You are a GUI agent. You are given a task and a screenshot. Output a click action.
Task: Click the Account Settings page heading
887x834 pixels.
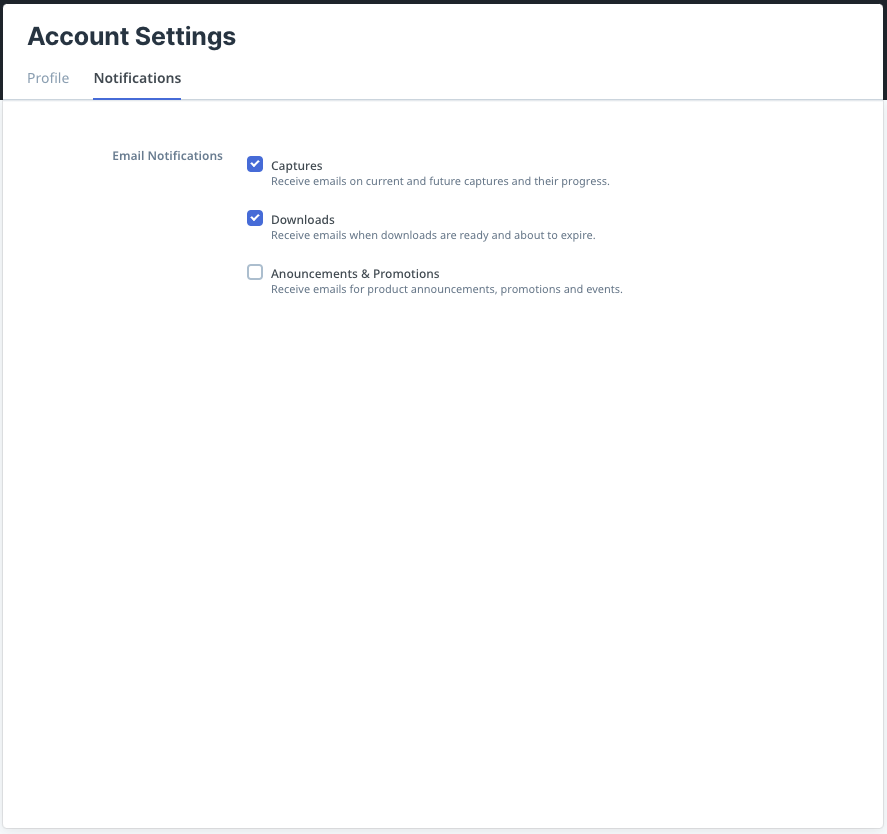click(132, 37)
